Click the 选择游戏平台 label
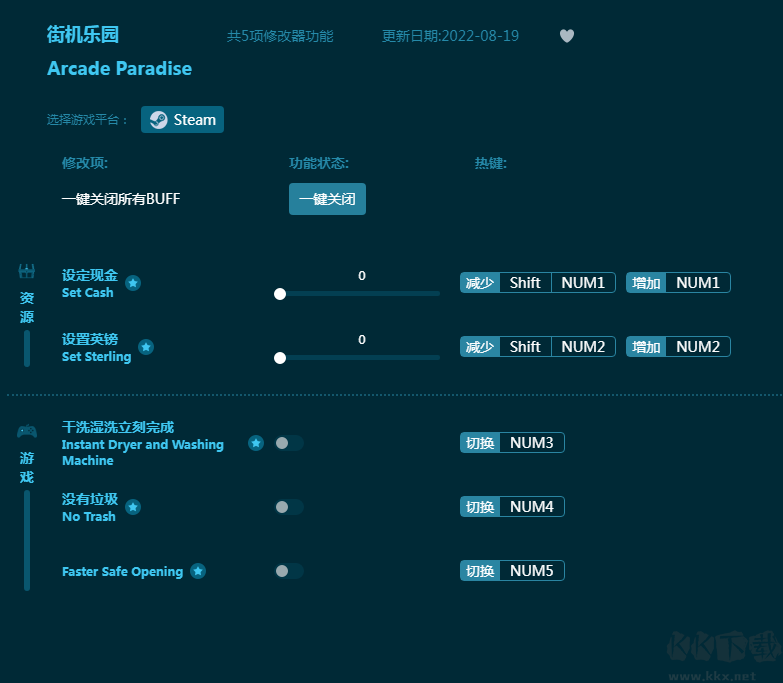This screenshot has height=683, width=783. (87, 120)
